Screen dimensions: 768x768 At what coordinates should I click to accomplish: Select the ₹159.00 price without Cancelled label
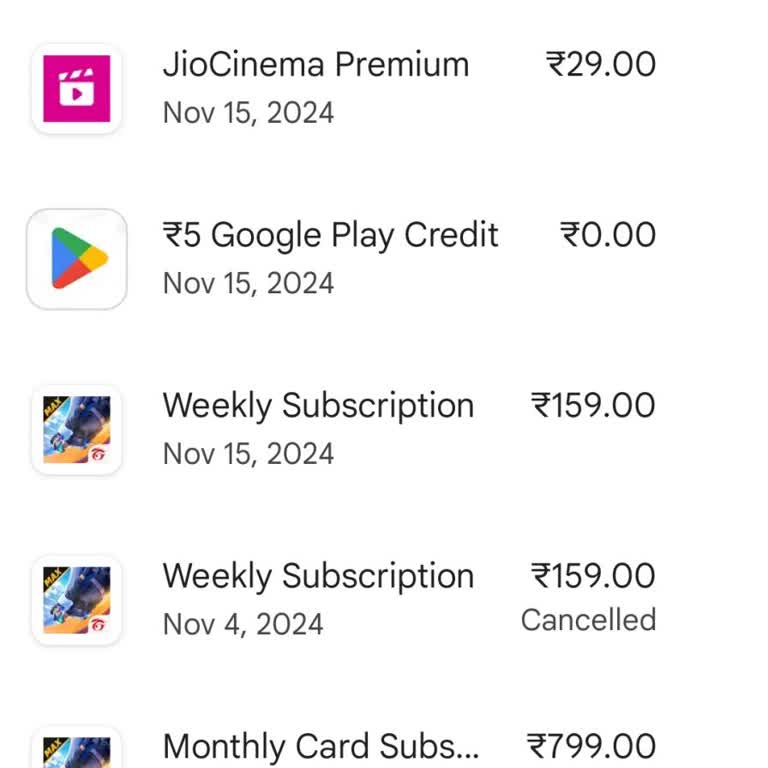(593, 406)
